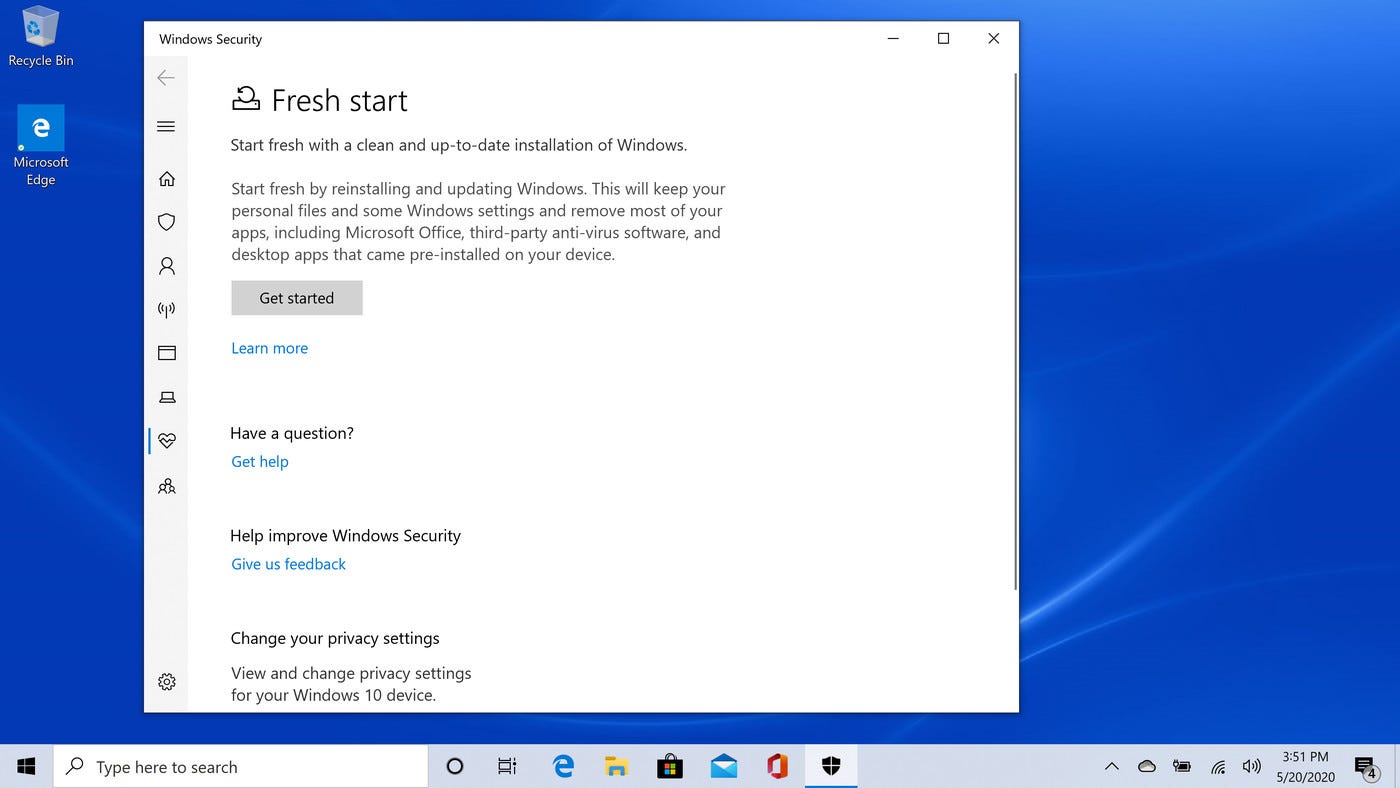Open the volume control in tray

[1251, 767]
